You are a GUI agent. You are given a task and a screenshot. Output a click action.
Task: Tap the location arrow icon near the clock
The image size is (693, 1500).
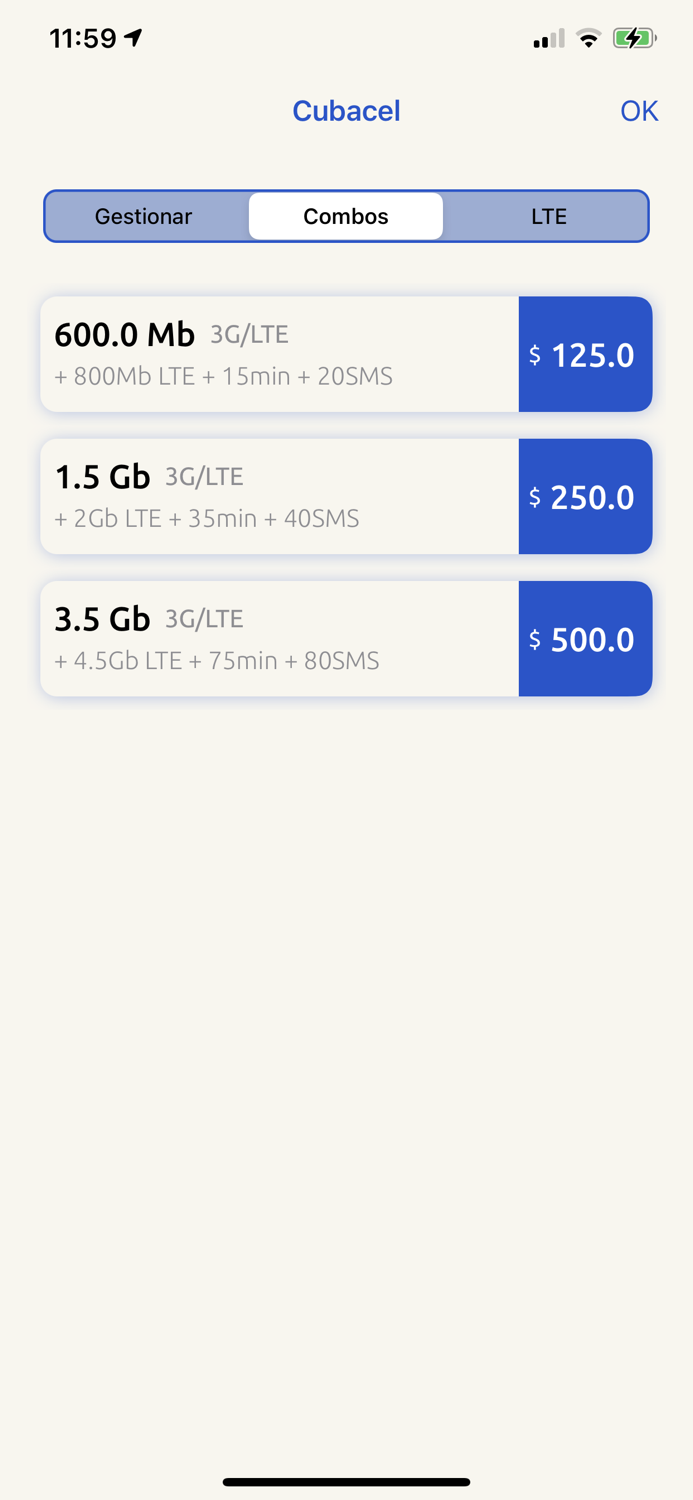click(133, 36)
